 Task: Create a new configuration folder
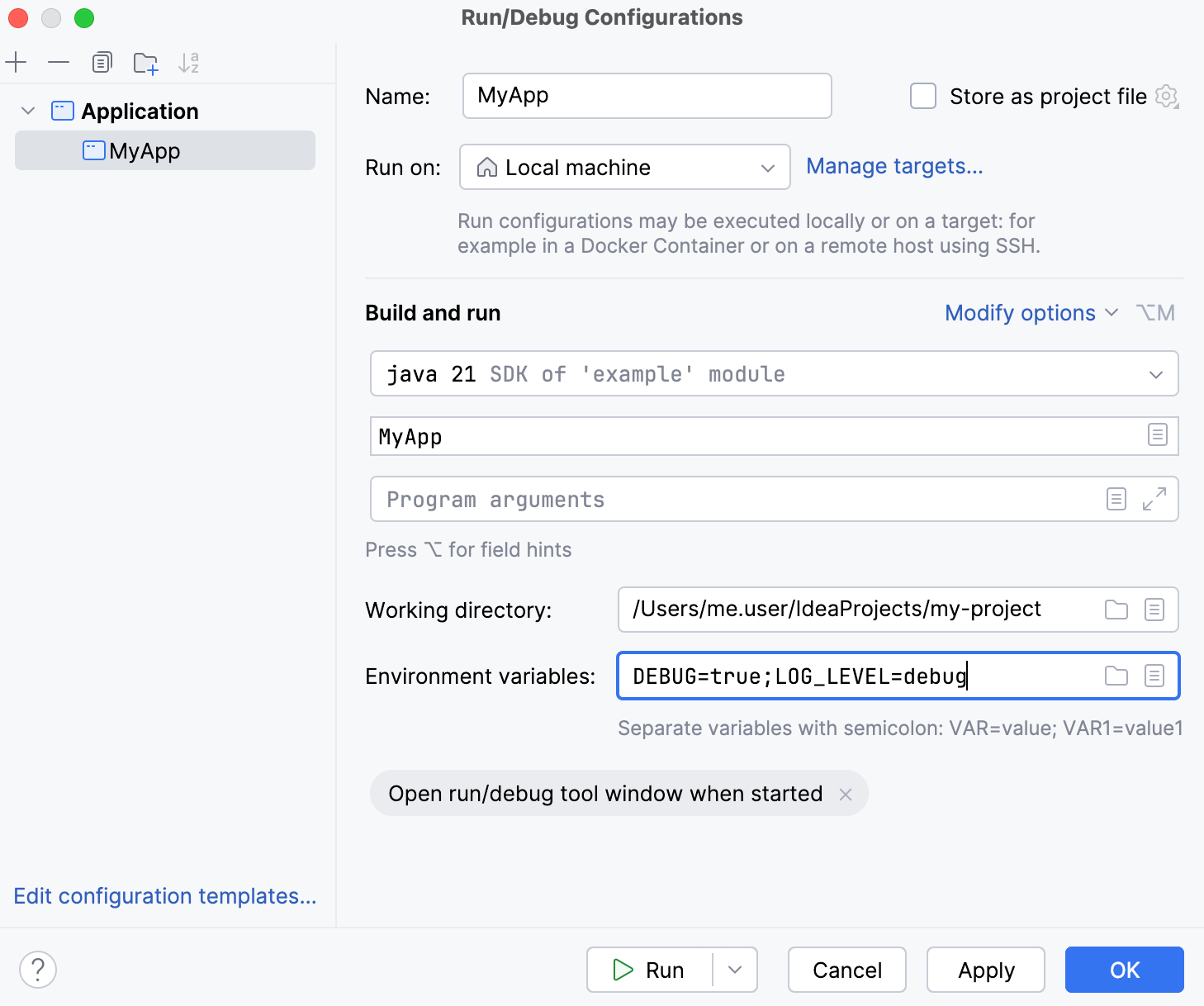tap(146, 62)
